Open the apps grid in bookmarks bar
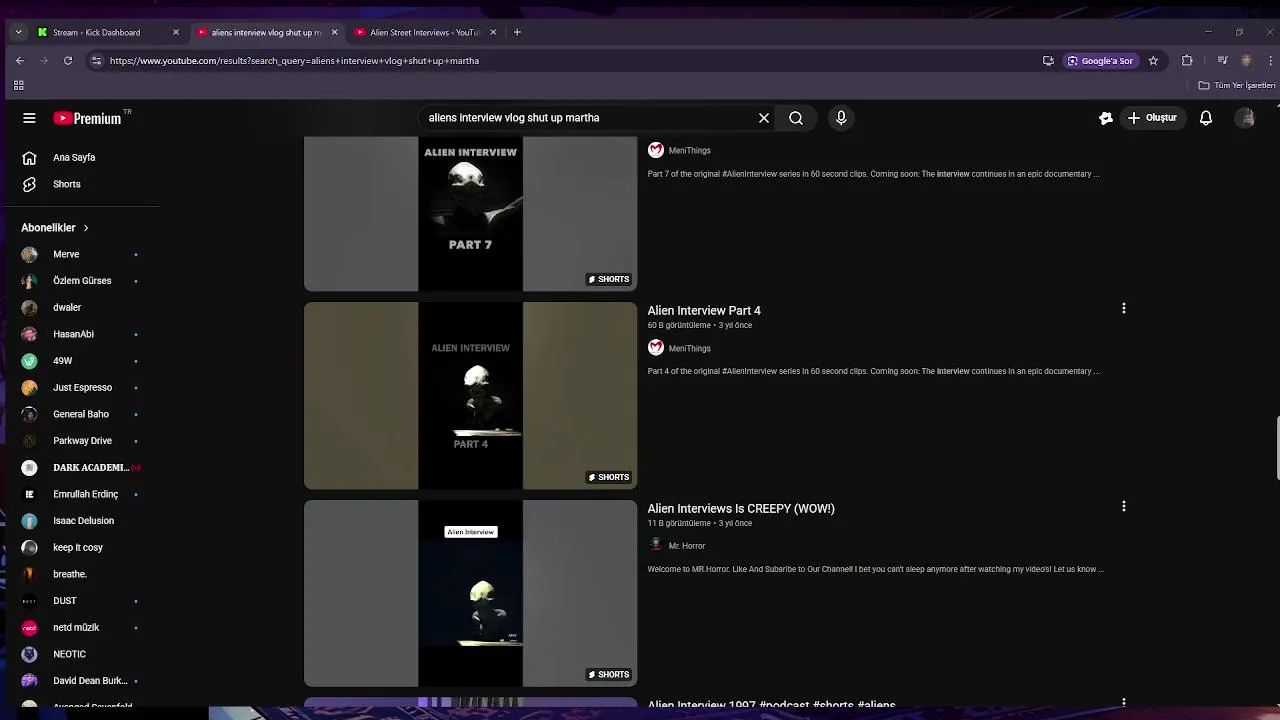The width and height of the screenshot is (1280, 720). [18, 85]
